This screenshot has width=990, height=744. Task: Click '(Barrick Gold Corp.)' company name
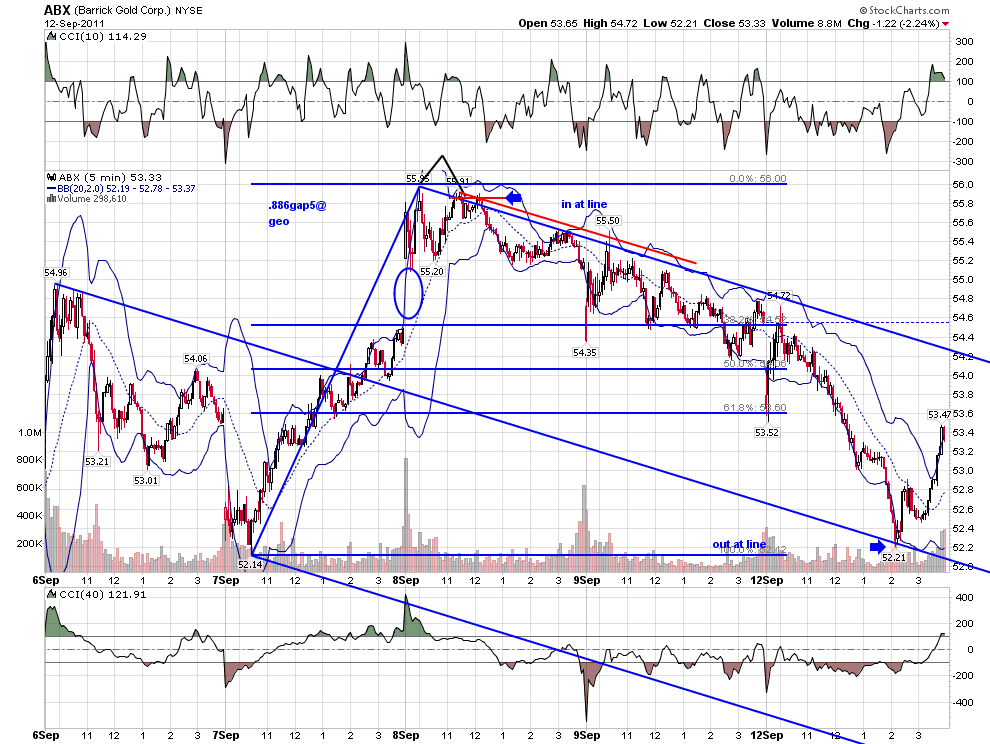(122, 11)
